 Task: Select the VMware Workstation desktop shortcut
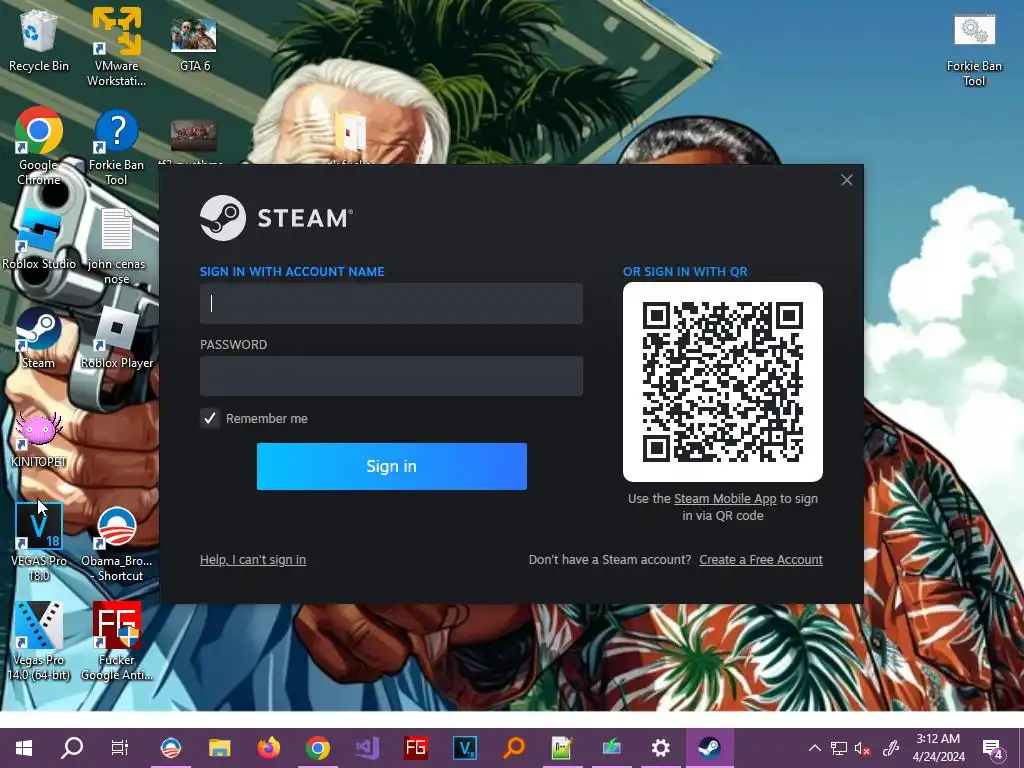[116, 46]
